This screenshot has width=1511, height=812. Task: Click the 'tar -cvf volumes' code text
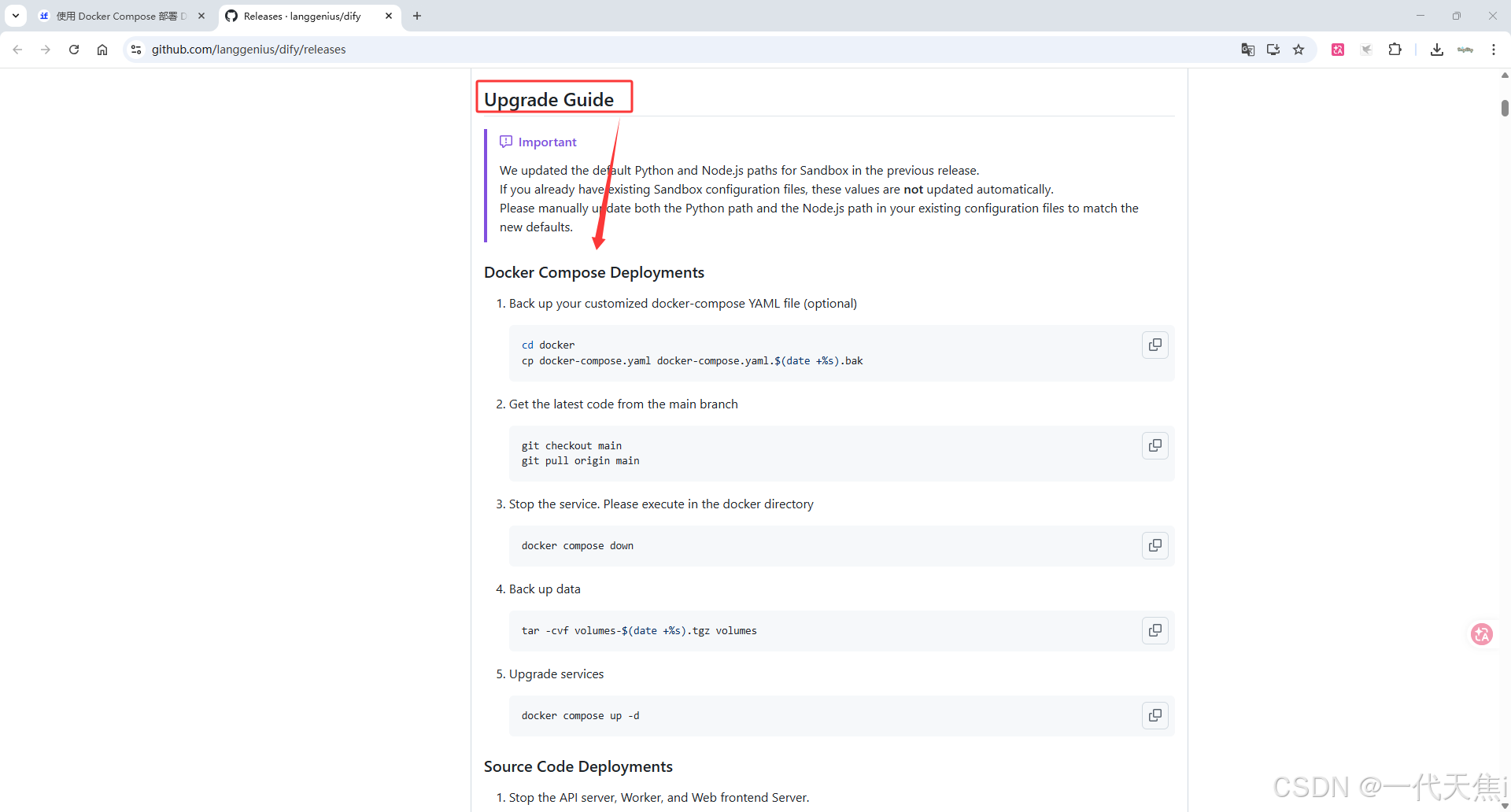tap(639, 631)
